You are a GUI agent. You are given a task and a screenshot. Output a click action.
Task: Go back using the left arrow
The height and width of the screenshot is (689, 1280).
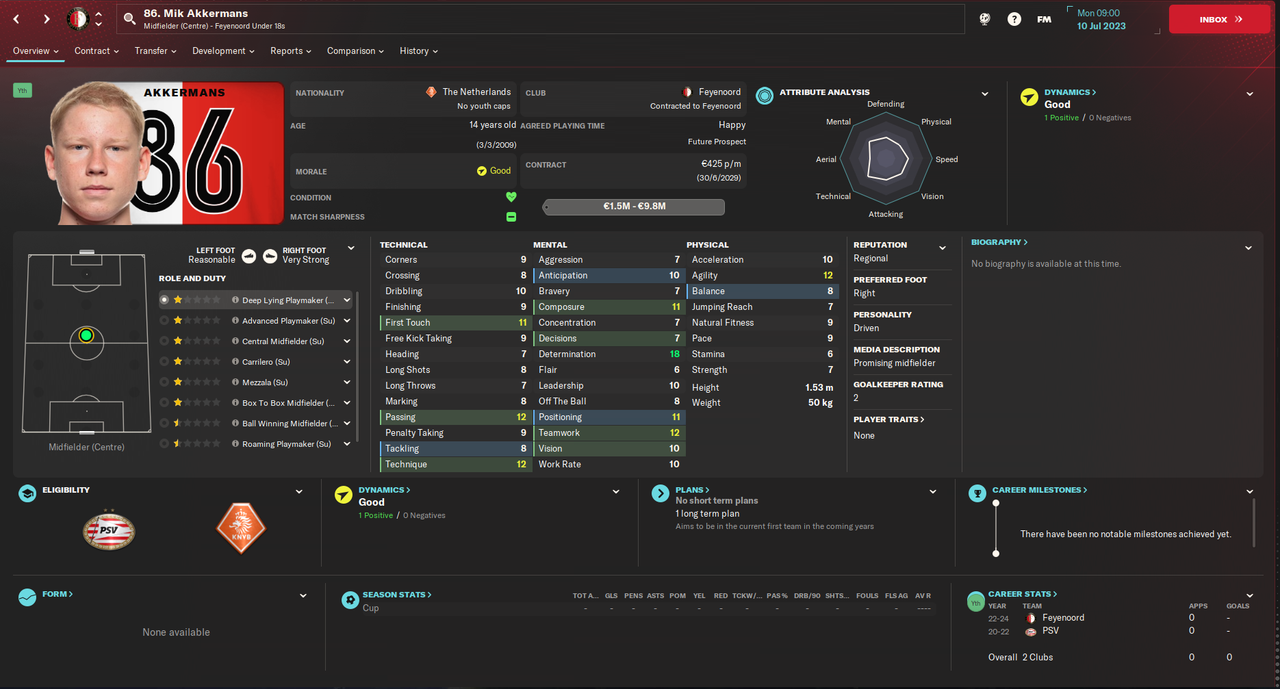pyautogui.click(x=18, y=19)
